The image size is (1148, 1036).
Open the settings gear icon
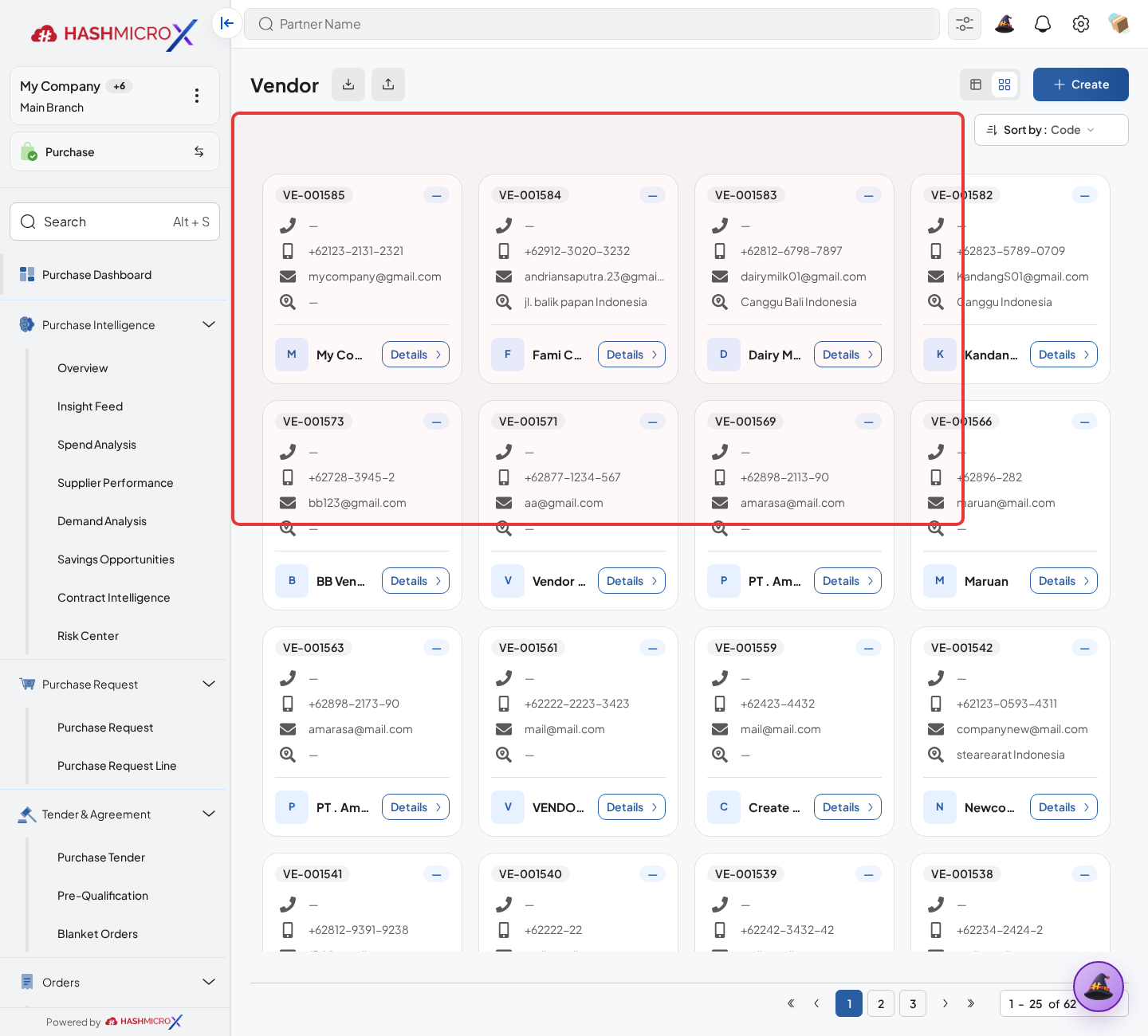(1081, 24)
